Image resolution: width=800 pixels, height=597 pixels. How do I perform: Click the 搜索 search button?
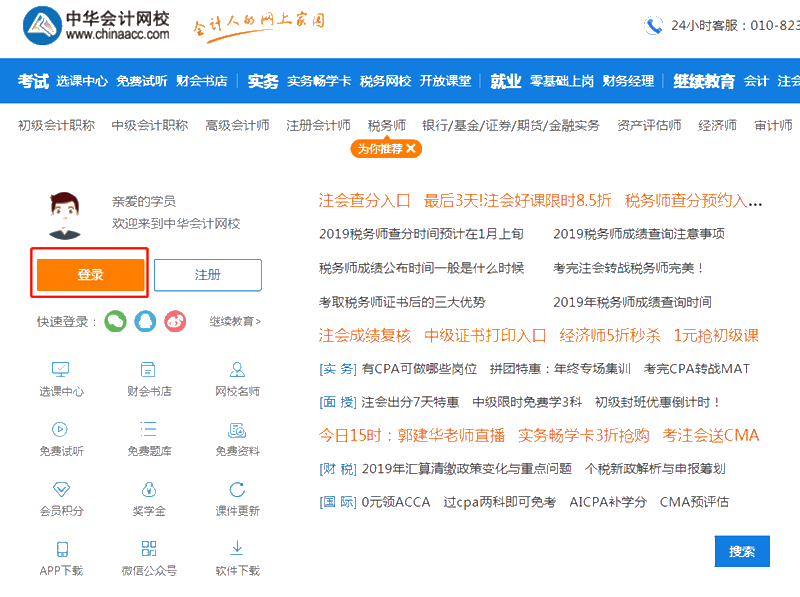pos(743,551)
